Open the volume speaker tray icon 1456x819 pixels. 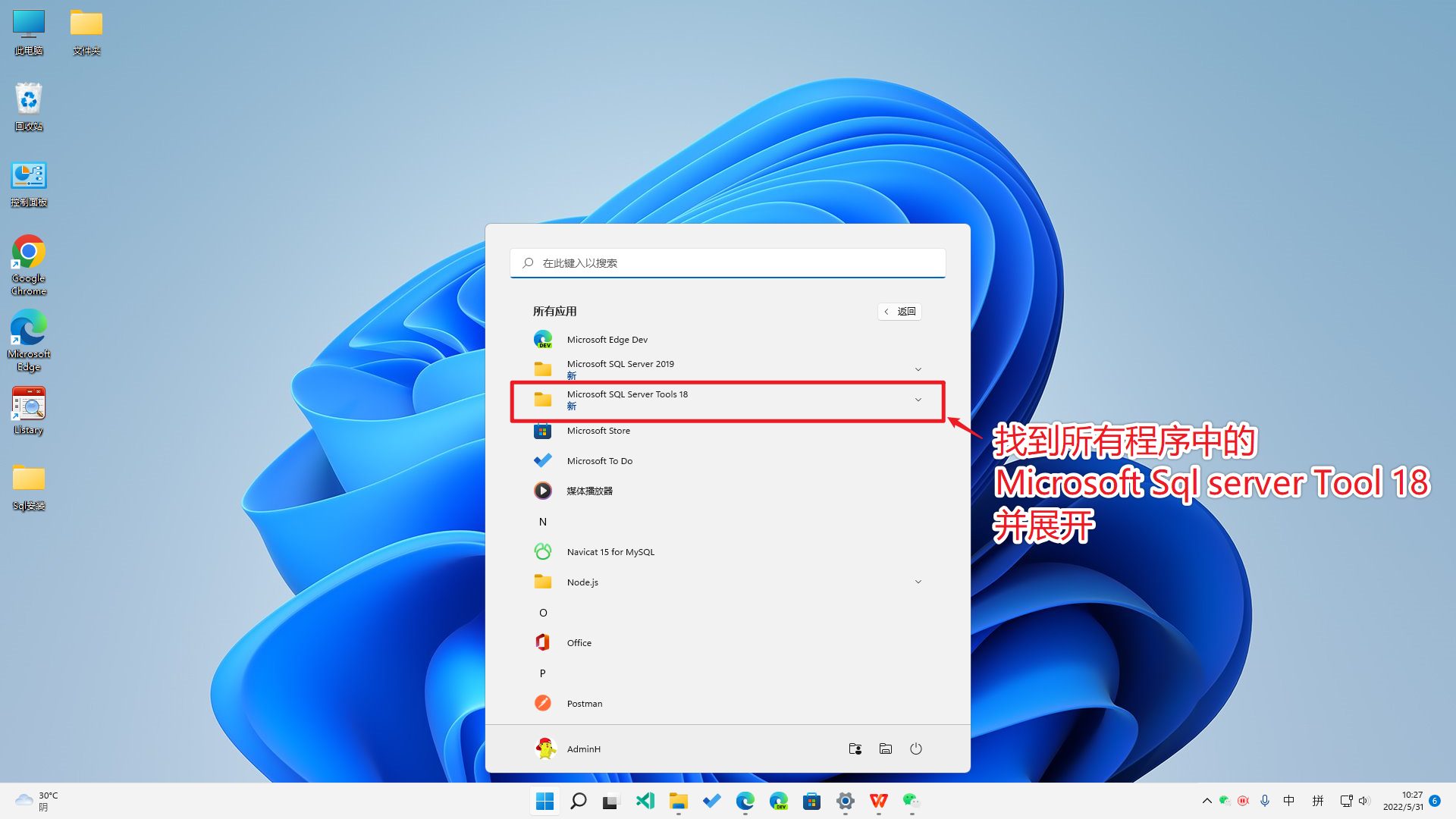[1364, 801]
